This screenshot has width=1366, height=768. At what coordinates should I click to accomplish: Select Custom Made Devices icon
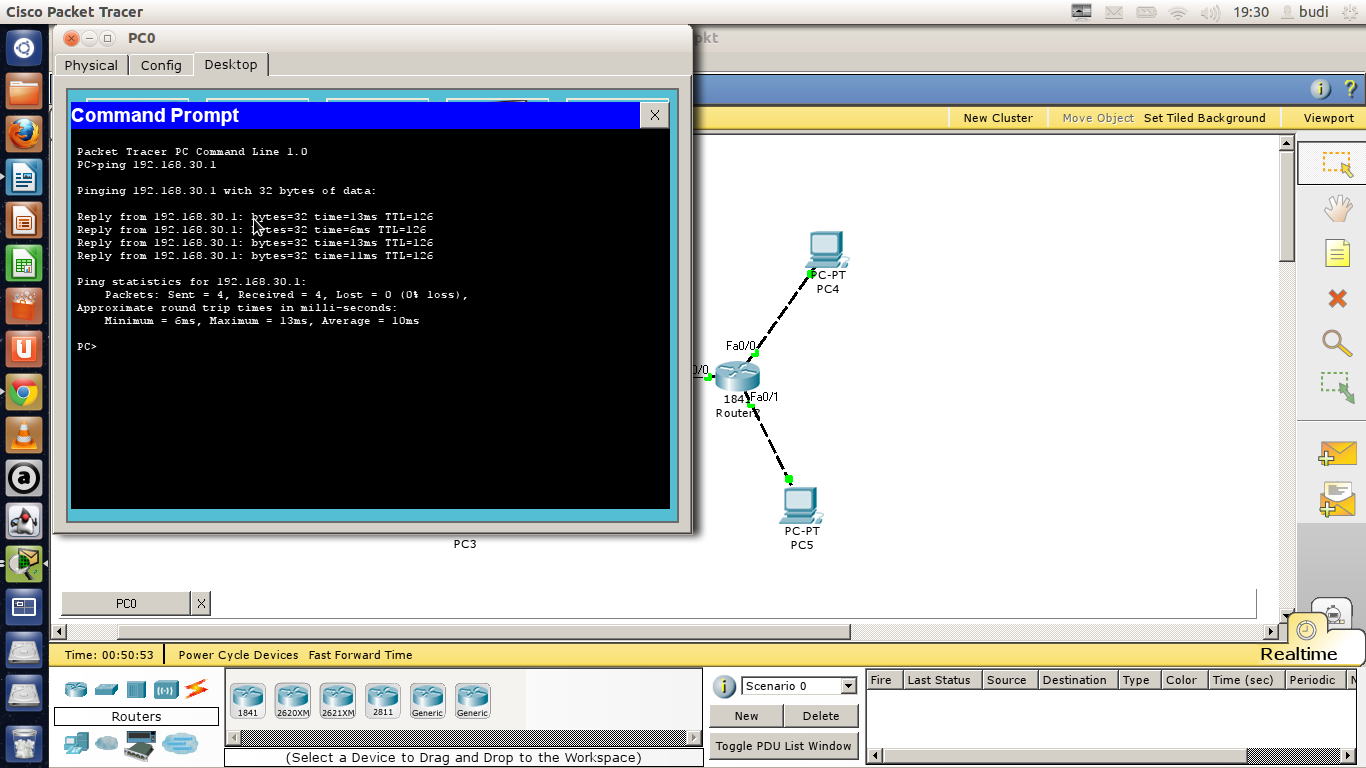[140, 745]
